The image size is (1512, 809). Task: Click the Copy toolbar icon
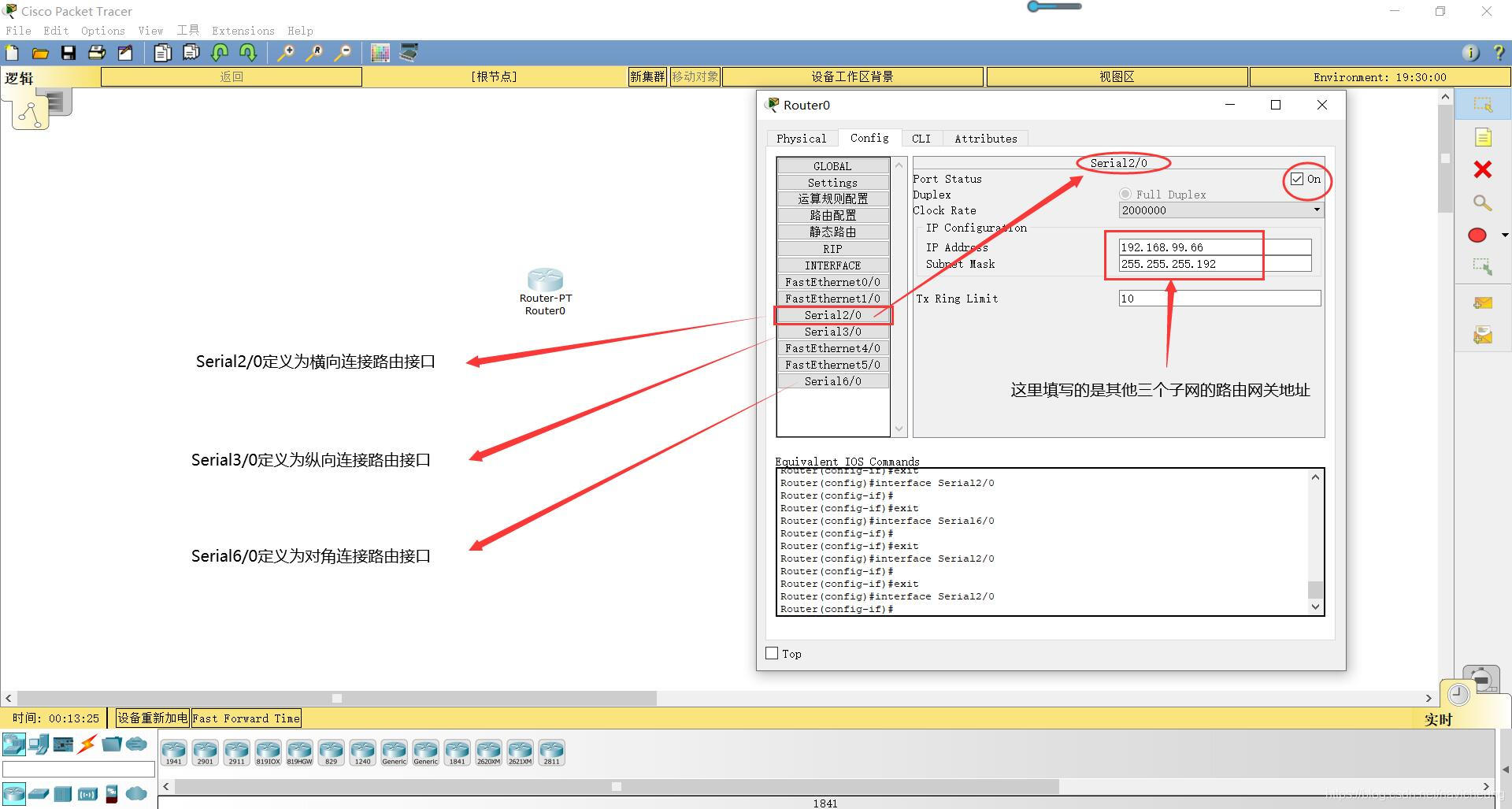(x=163, y=53)
